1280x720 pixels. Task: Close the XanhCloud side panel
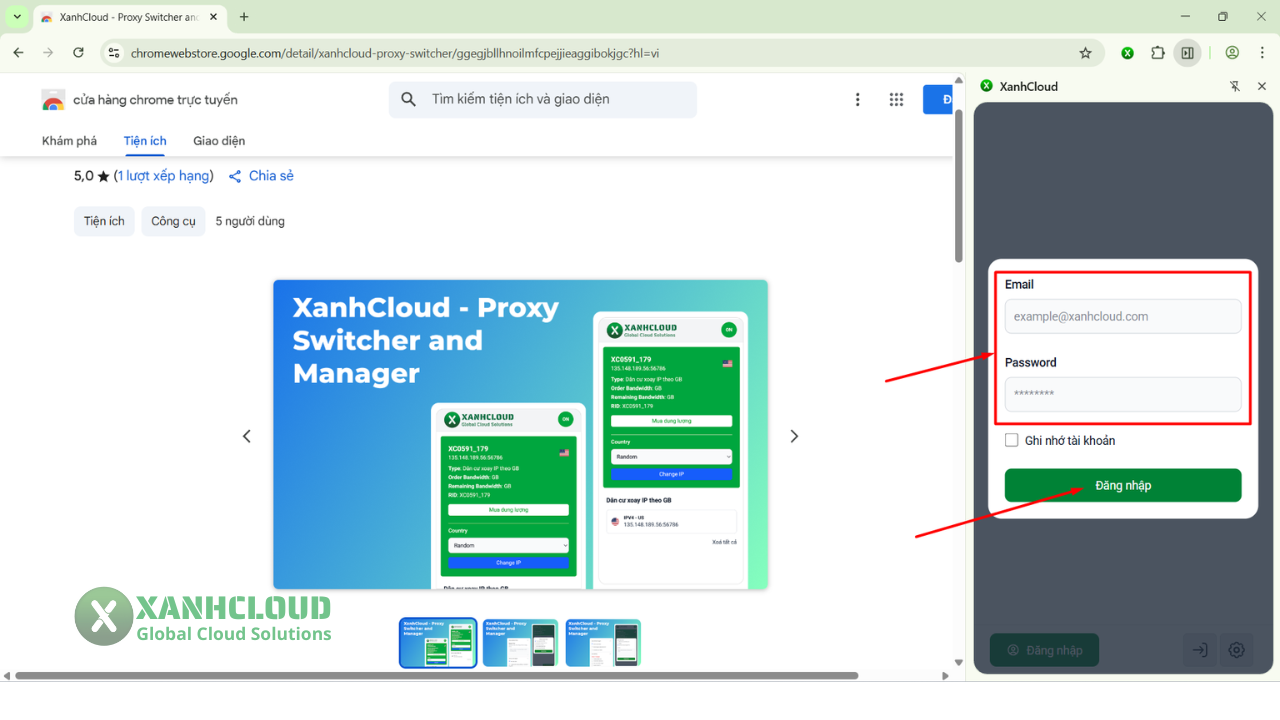[x=1262, y=86]
